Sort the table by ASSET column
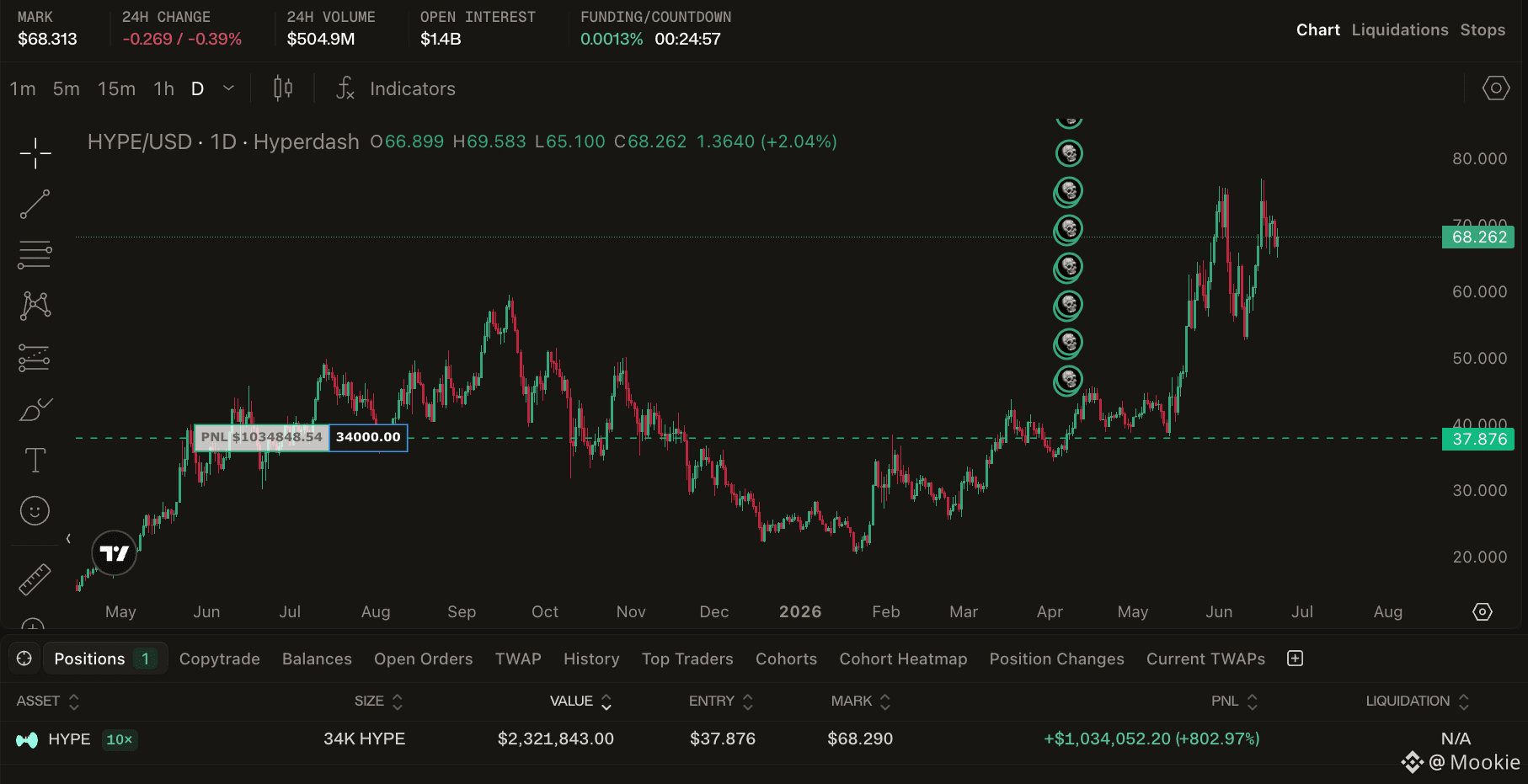The height and width of the screenshot is (784, 1528). point(48,701)
